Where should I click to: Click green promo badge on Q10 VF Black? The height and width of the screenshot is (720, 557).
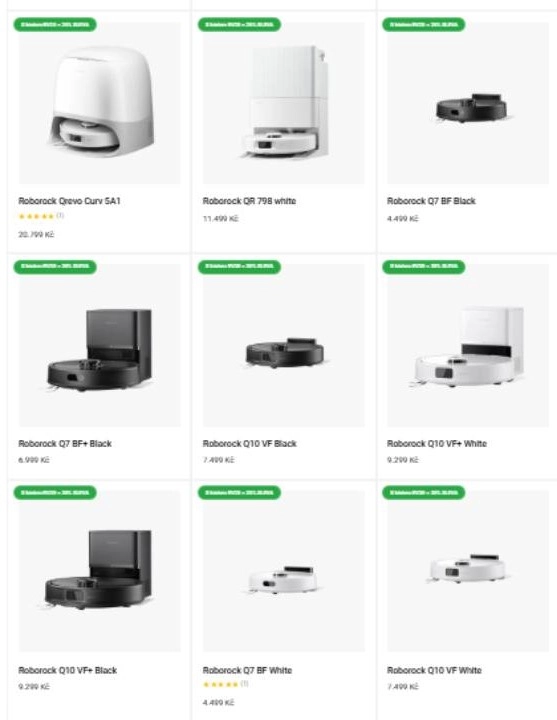tap(239, 267)
